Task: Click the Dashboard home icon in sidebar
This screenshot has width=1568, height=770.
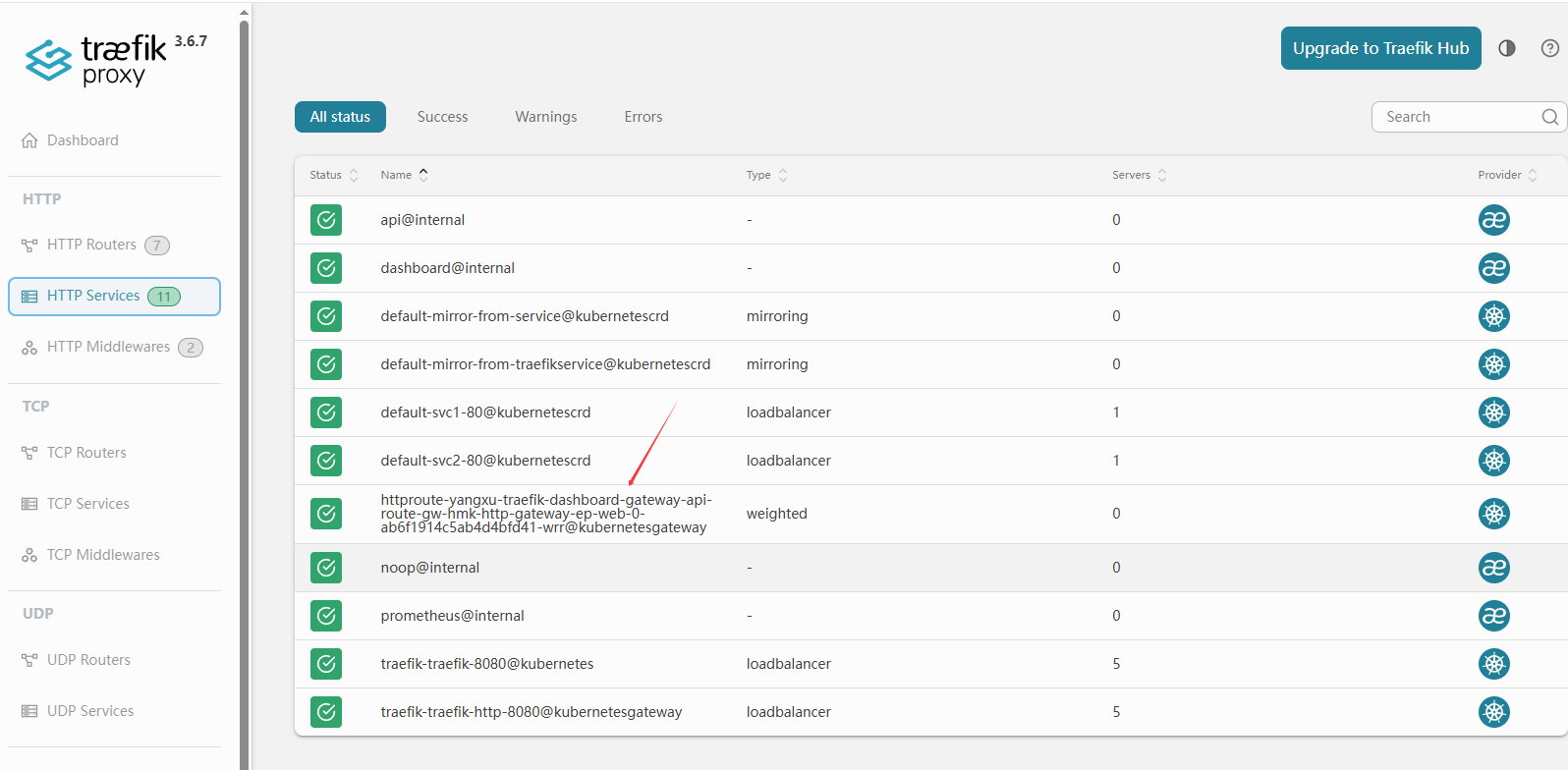Action: [29, 140]
